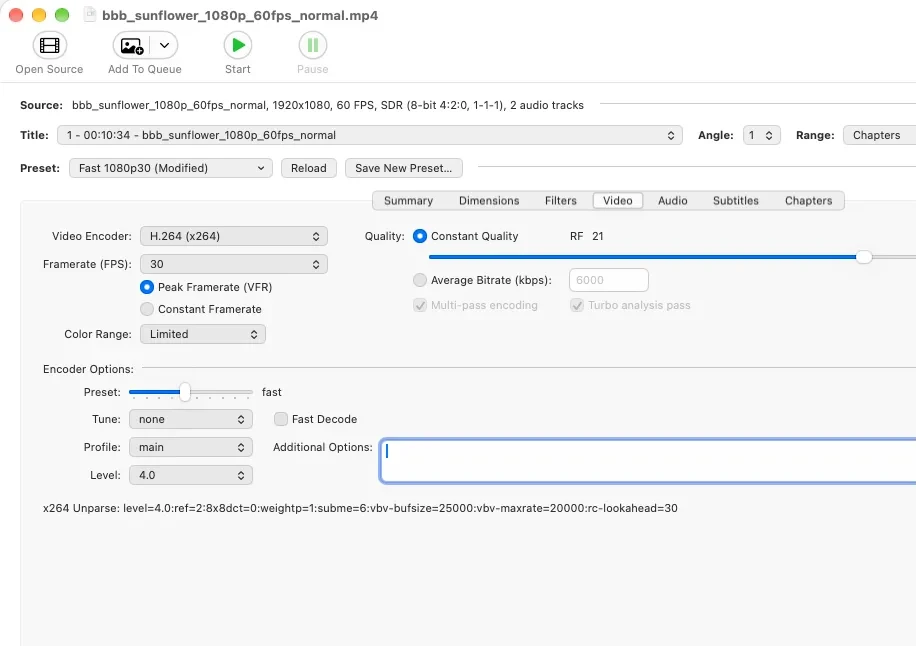The height and width of the screenshot is (646, 920).
Task: Select Constant Framerate radio button
Action: (147, 309)
